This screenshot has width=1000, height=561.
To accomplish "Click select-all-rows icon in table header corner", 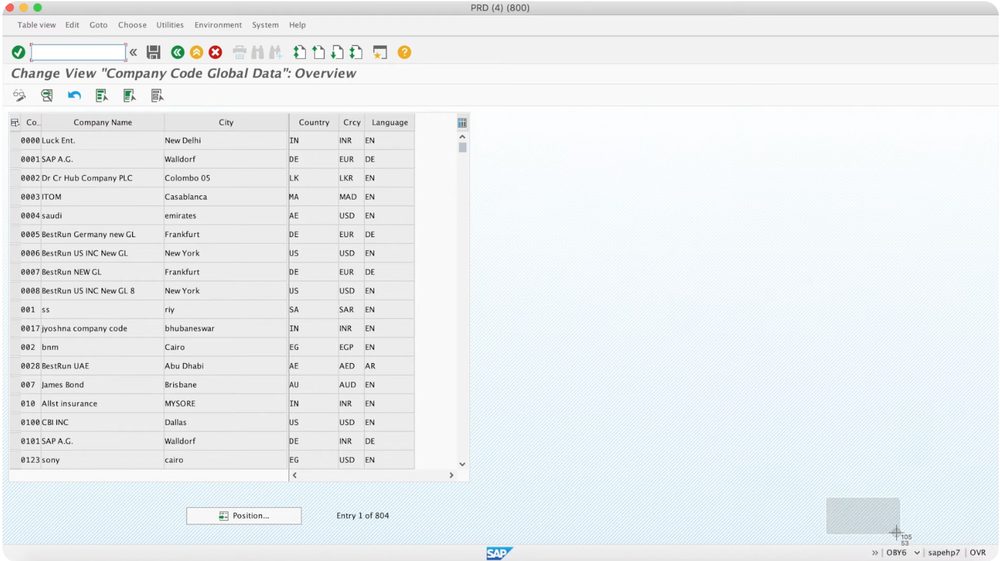I will pyautogui.click(x=15, y=122).
